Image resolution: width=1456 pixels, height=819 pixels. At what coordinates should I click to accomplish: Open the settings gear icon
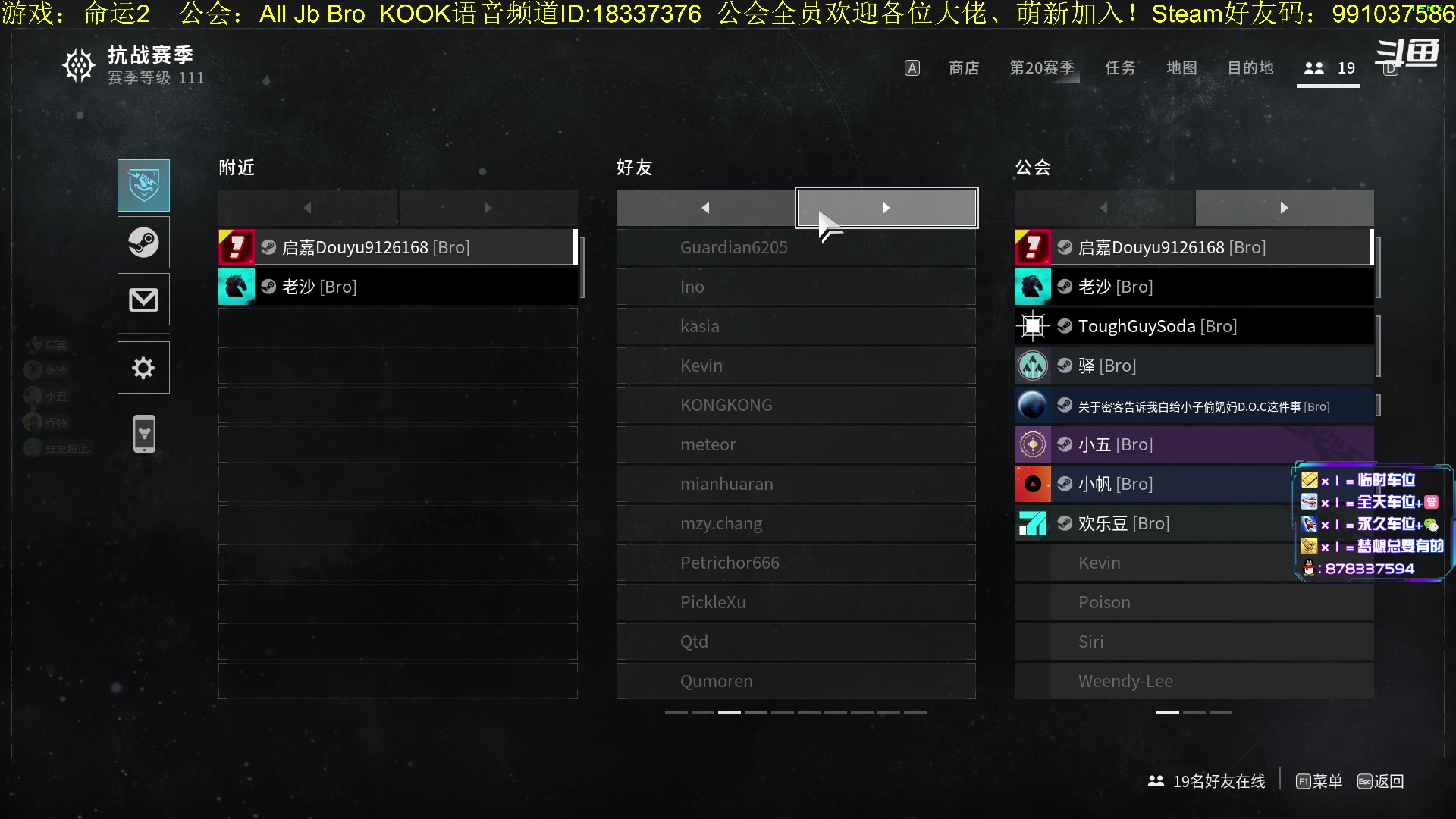coord(143,368)
